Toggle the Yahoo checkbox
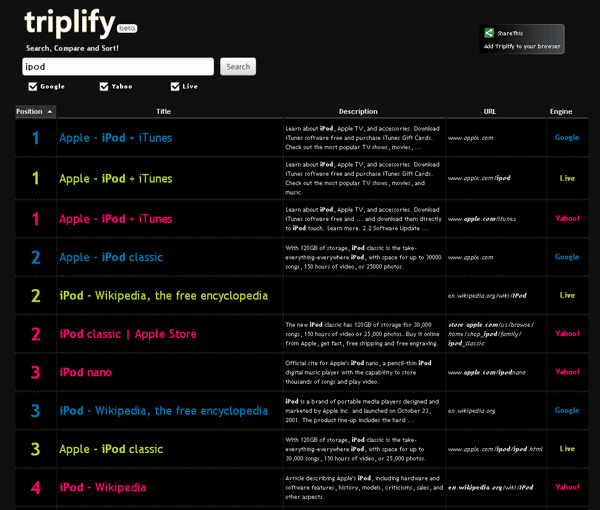The image size is (600, 510). click(104, 86)
